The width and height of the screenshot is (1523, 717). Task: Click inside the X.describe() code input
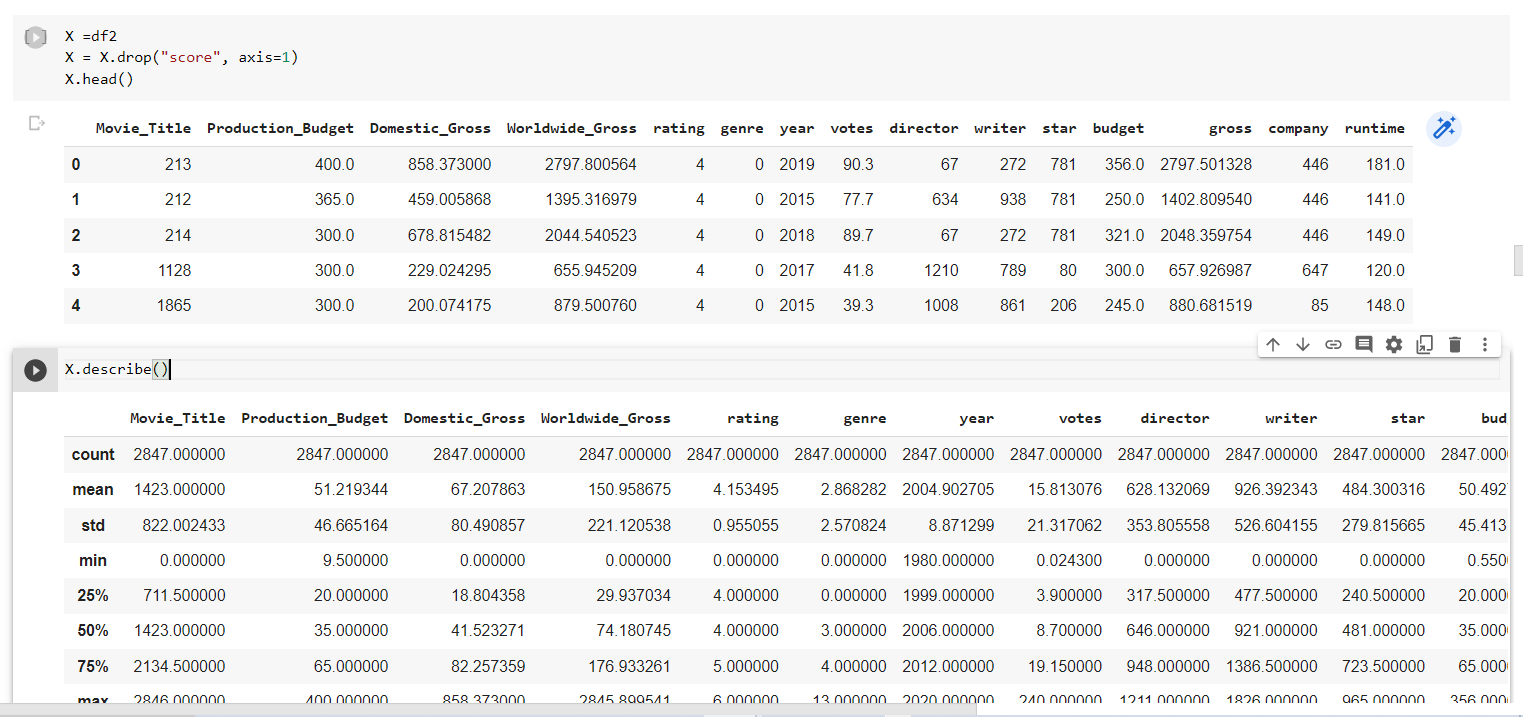(x=780, y=370)
